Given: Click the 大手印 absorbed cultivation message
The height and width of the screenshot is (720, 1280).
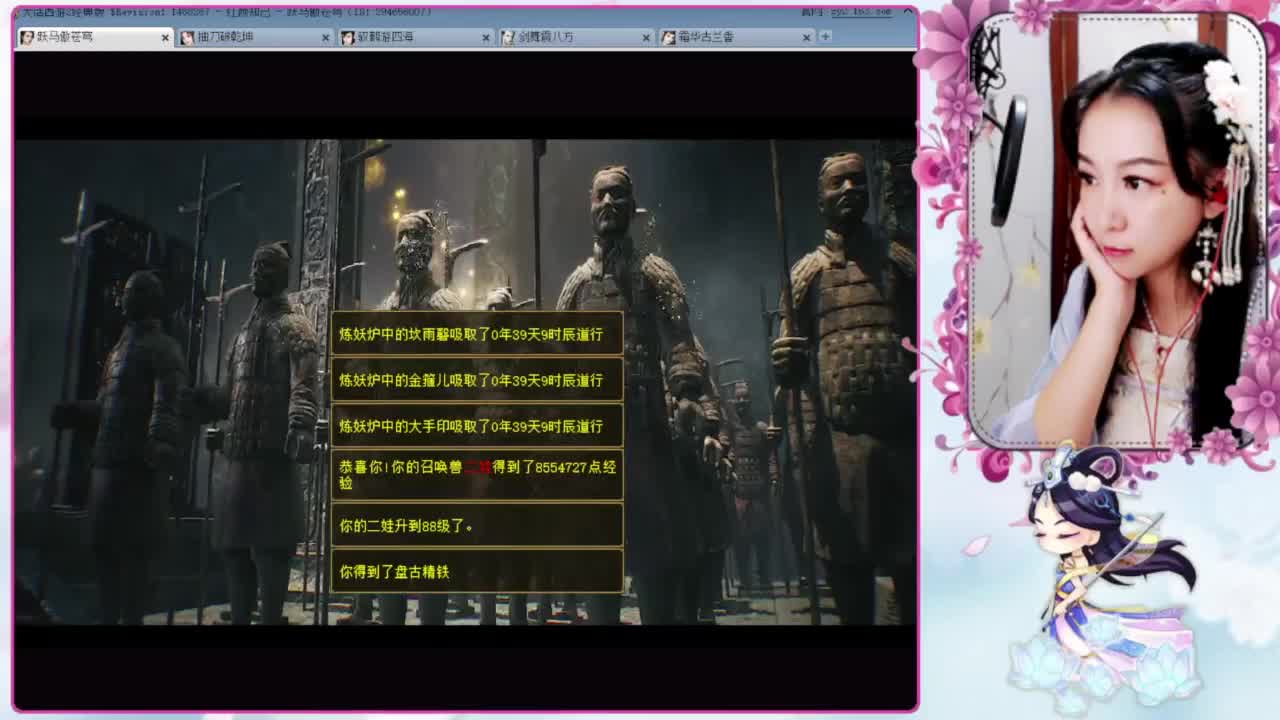Looking at the screenshot, I should click(477, 426).
